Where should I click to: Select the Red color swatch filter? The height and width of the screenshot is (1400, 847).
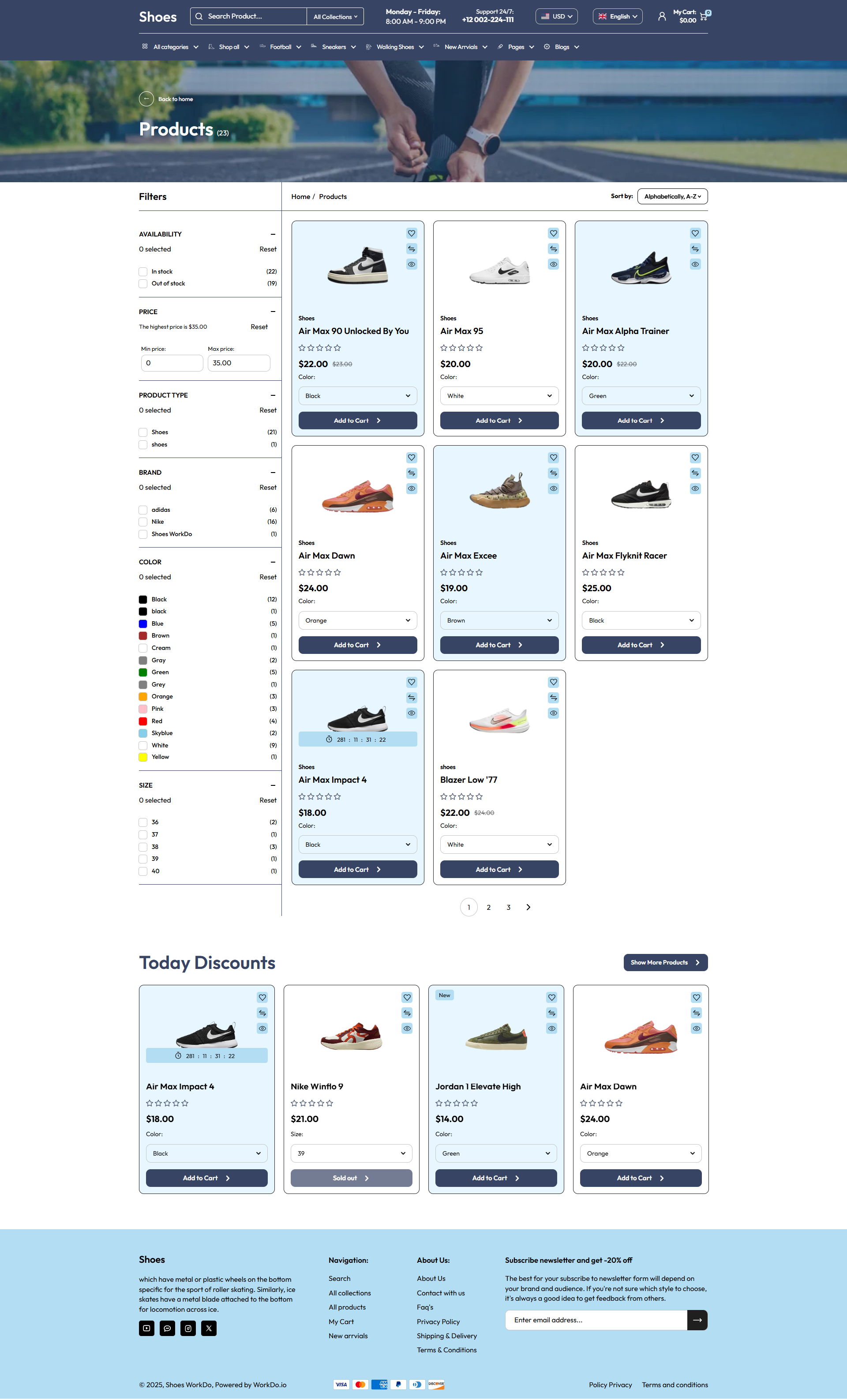coord(143,721)
